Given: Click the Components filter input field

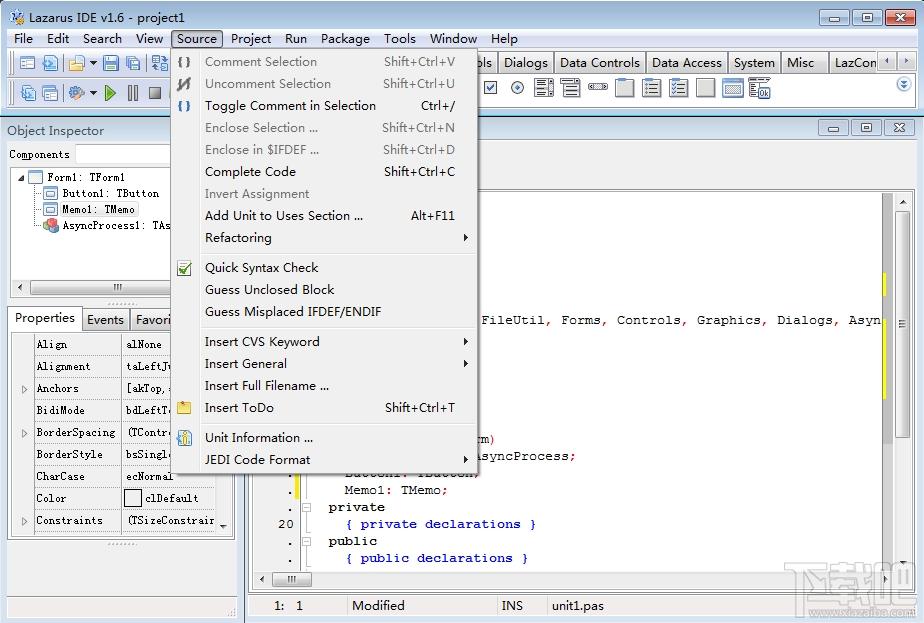Looking at the screenshot, I should coord(124,154).
